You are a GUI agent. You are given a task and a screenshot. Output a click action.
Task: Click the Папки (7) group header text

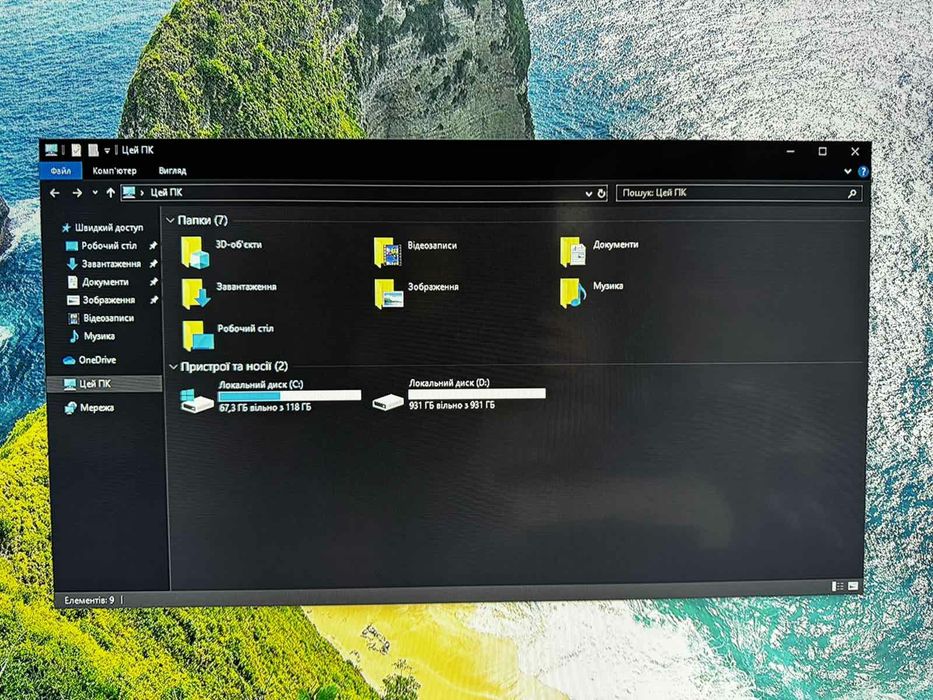pyautogui.click(x=202, y=220)
